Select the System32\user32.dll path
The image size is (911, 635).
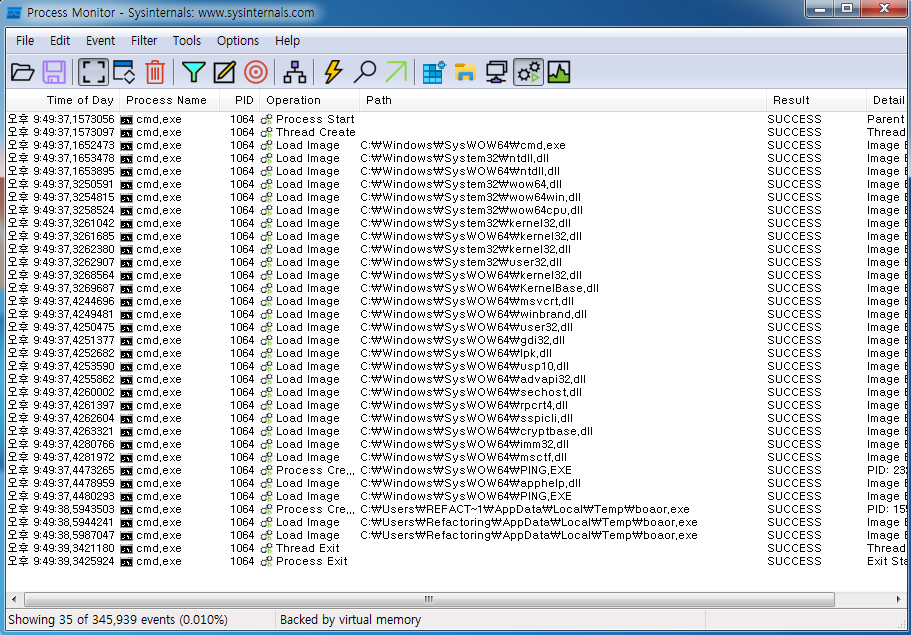[x=461, y=262]
